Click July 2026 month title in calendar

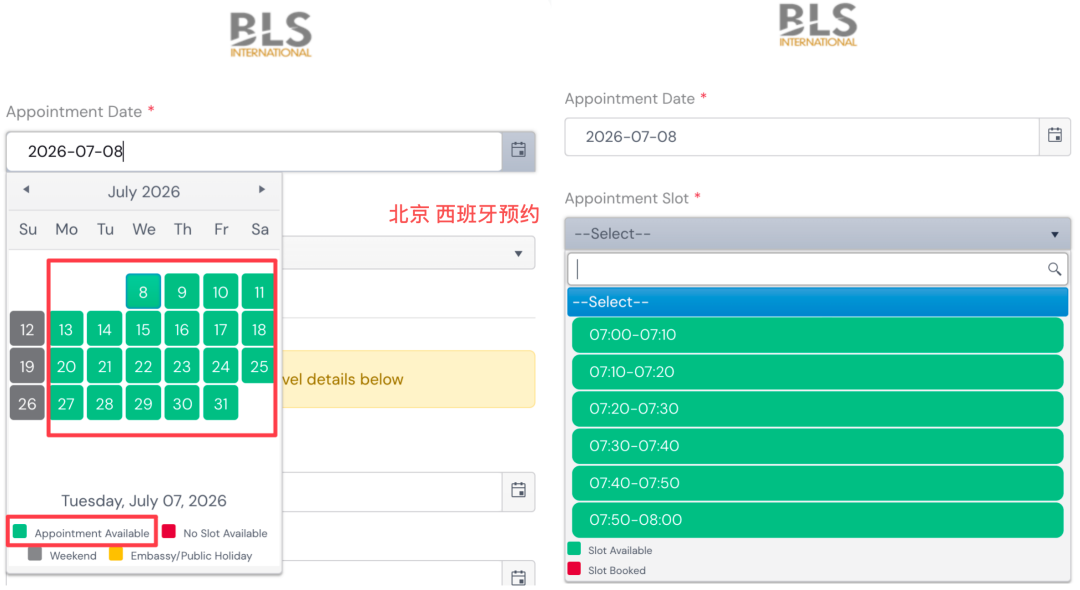point(143,191)
